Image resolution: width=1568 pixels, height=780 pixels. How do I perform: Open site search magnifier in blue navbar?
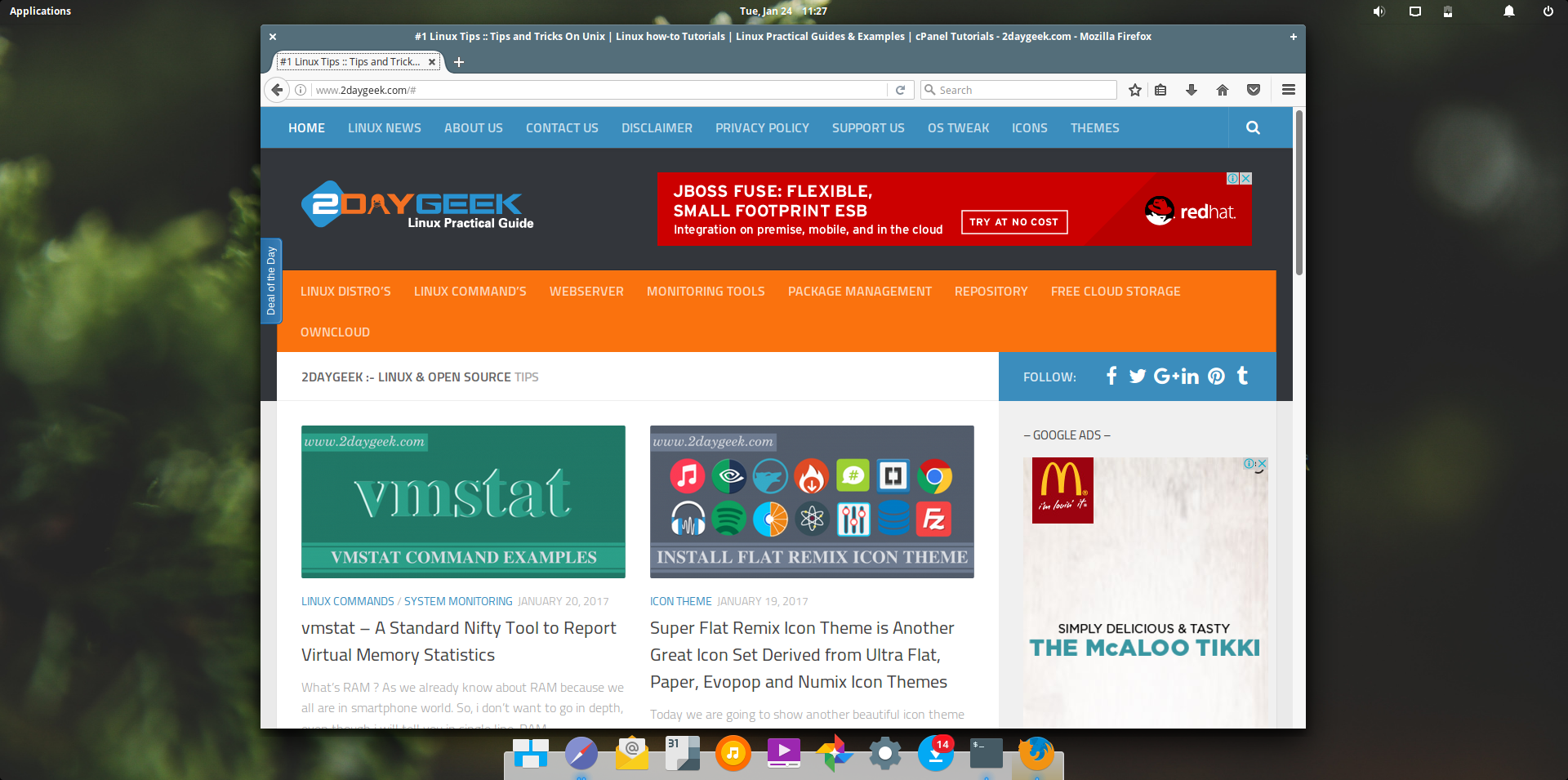[1253, 128]
